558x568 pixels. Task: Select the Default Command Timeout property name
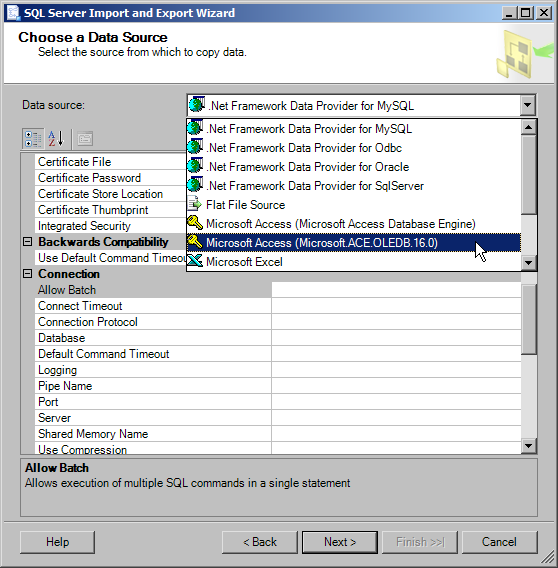pos(153,354)
